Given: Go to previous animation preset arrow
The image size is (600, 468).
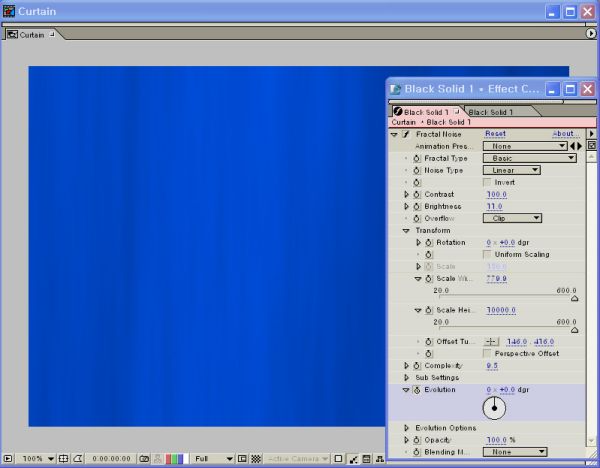Looking at the screenshot, I should 572,146.
